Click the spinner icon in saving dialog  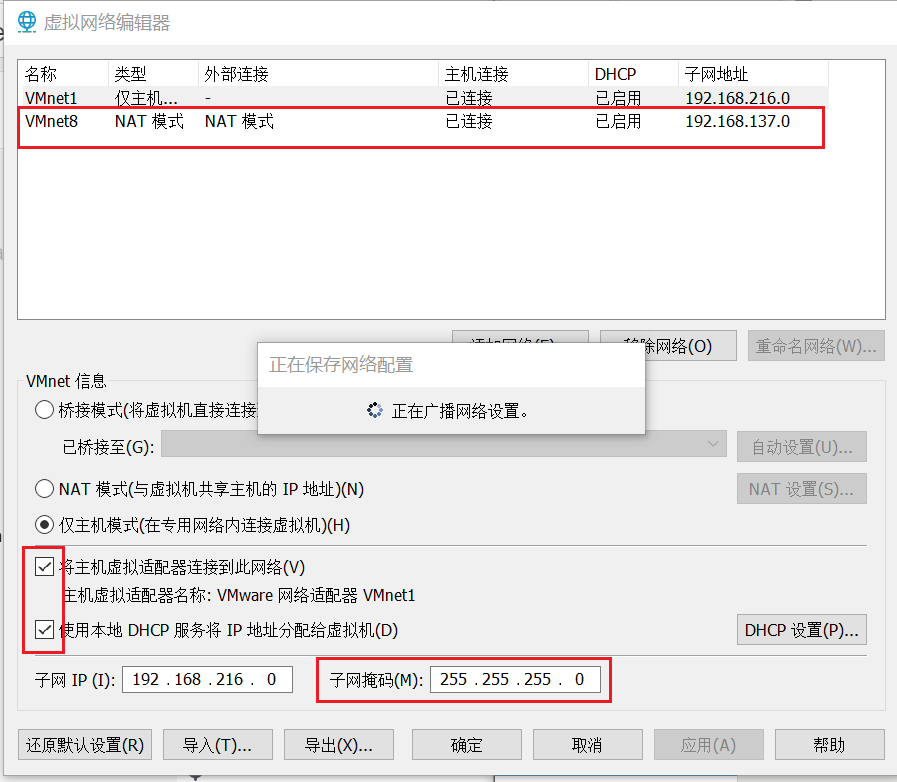(374, 410)
